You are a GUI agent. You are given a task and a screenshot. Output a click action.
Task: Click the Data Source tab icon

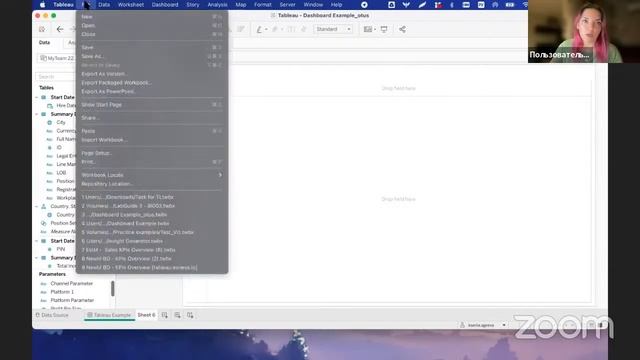pyautogui.click(x=38, y=315)
